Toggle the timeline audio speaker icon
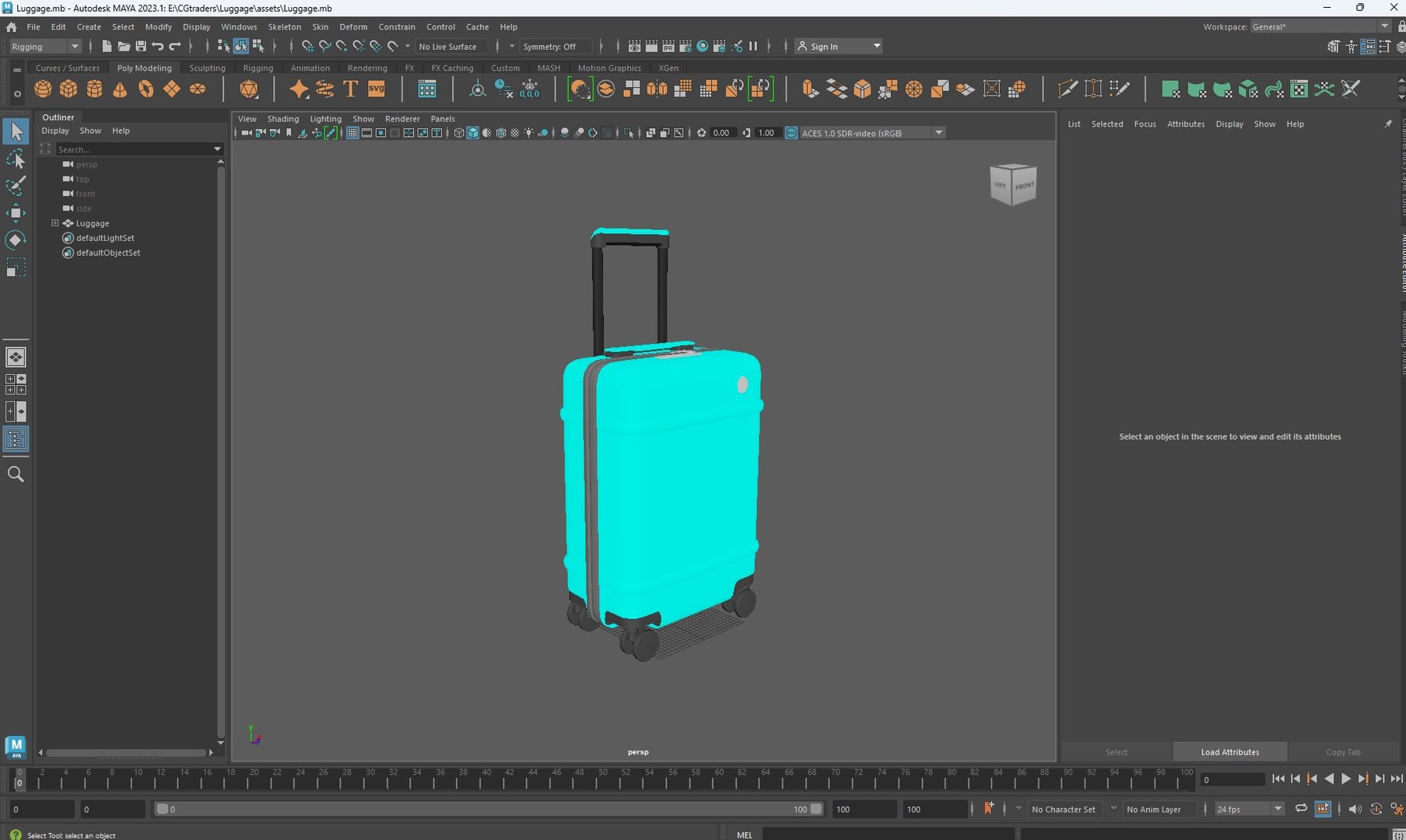This screenshot has width=1406, height=840. click(1355, 809)
